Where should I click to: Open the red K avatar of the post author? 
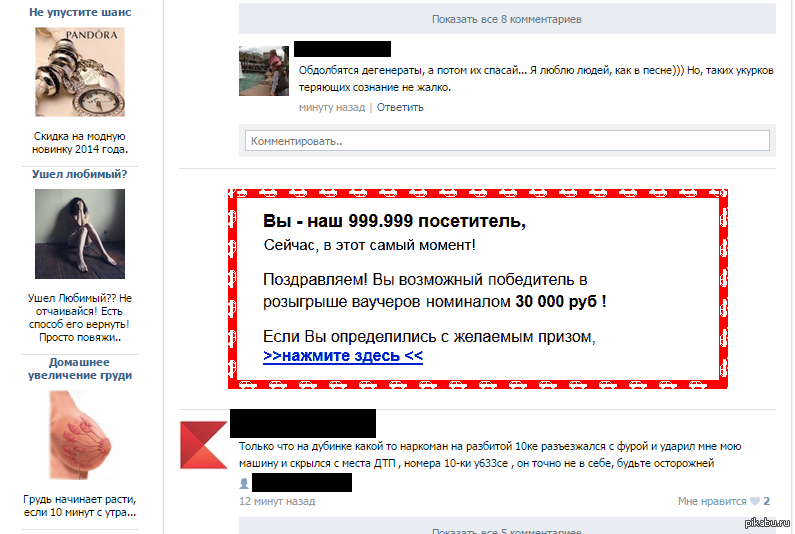pyautogui.click(x=204, y=445)
